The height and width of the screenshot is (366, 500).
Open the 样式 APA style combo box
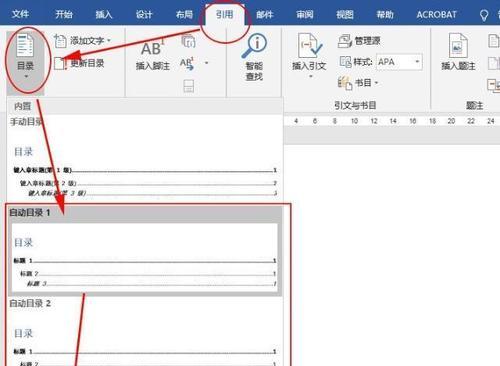pyautogui.click(x=399, y=62)
